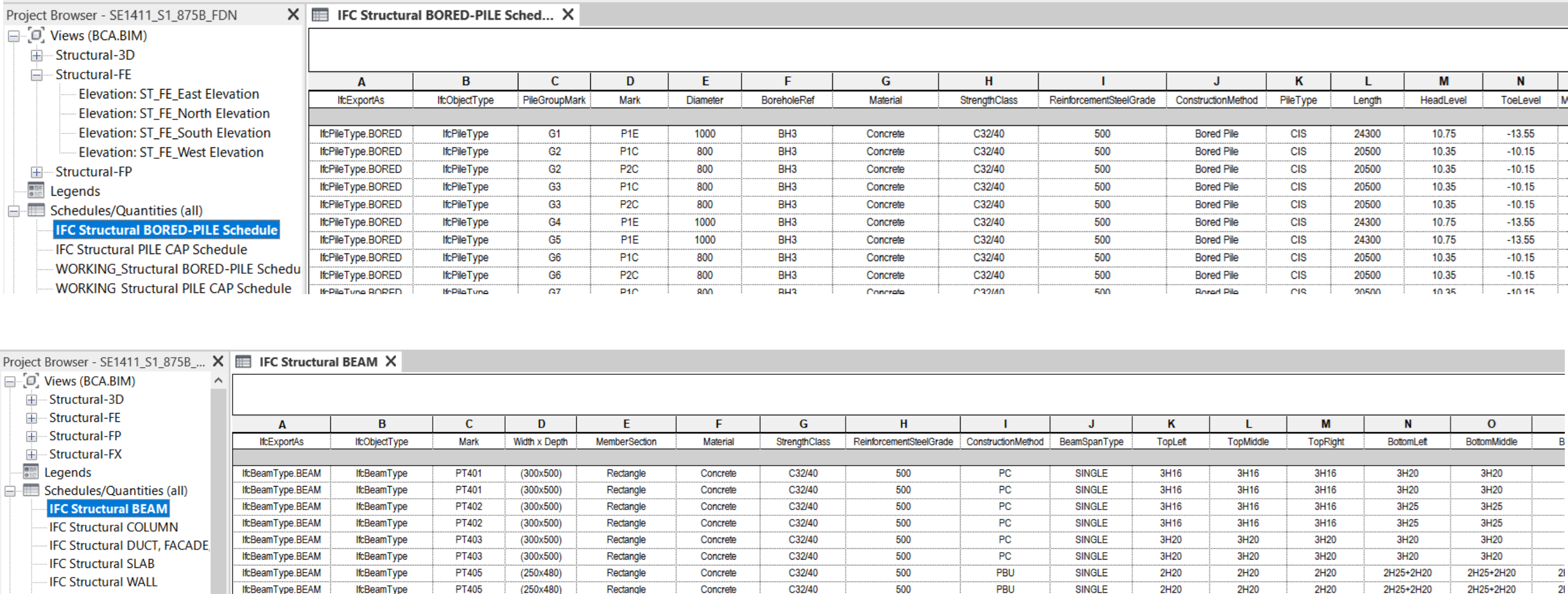Click the G5 pile group cell
The width and height of the screenshot is (1568, 594).
coord(555,240)
